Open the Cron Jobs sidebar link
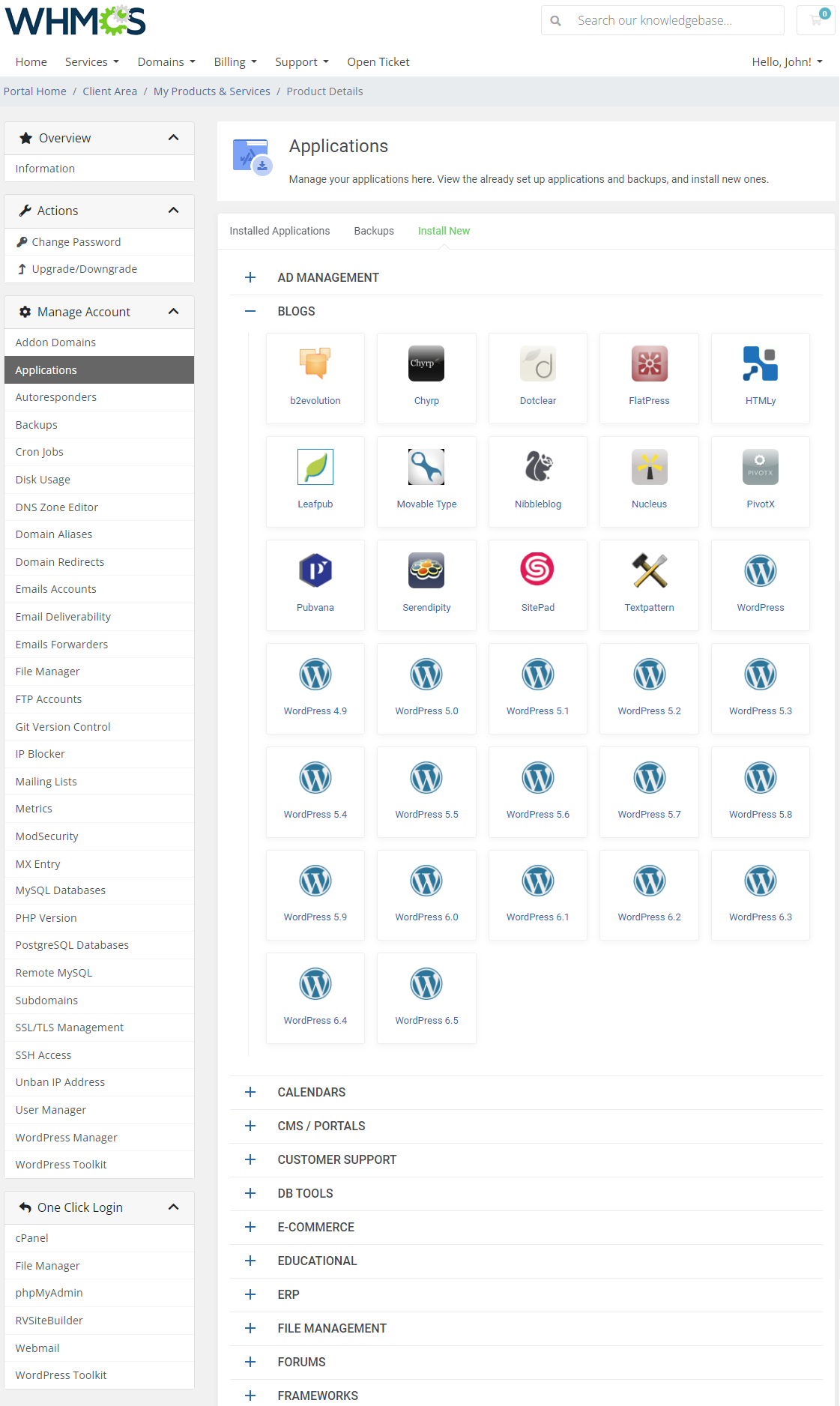The width and height of the screenshot is (840, 1406). [100, 452]
